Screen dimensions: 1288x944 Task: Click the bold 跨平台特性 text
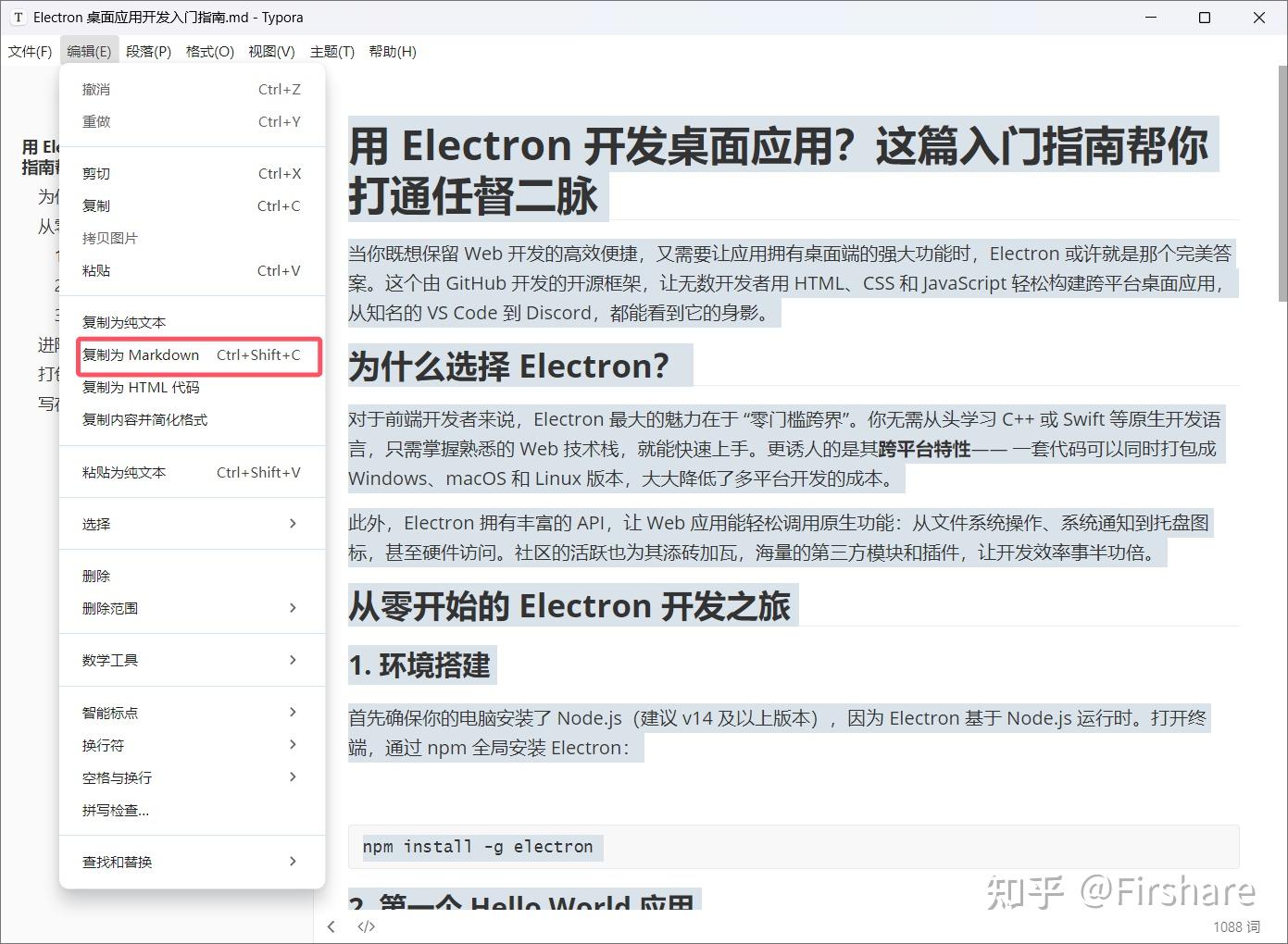(x=924, y=450)
